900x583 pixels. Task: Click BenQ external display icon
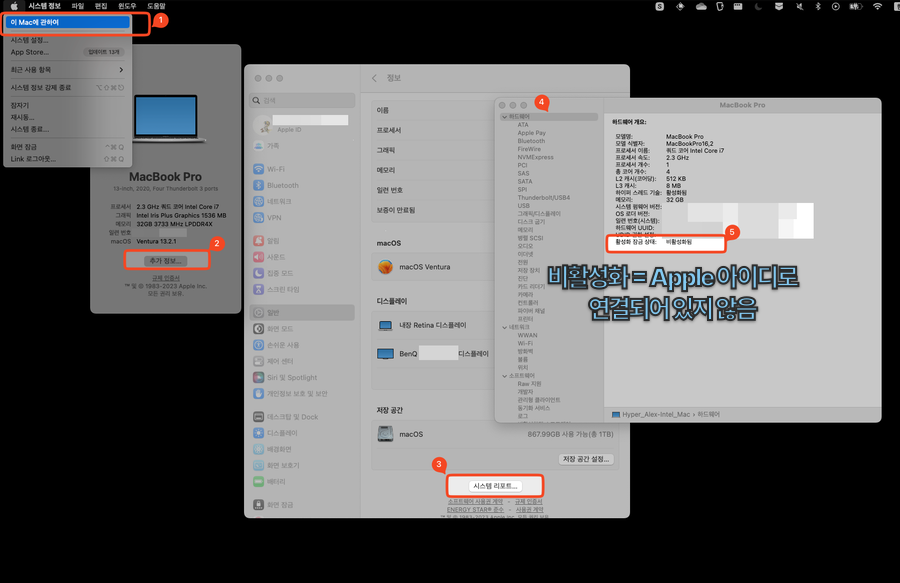pos(385,353)
